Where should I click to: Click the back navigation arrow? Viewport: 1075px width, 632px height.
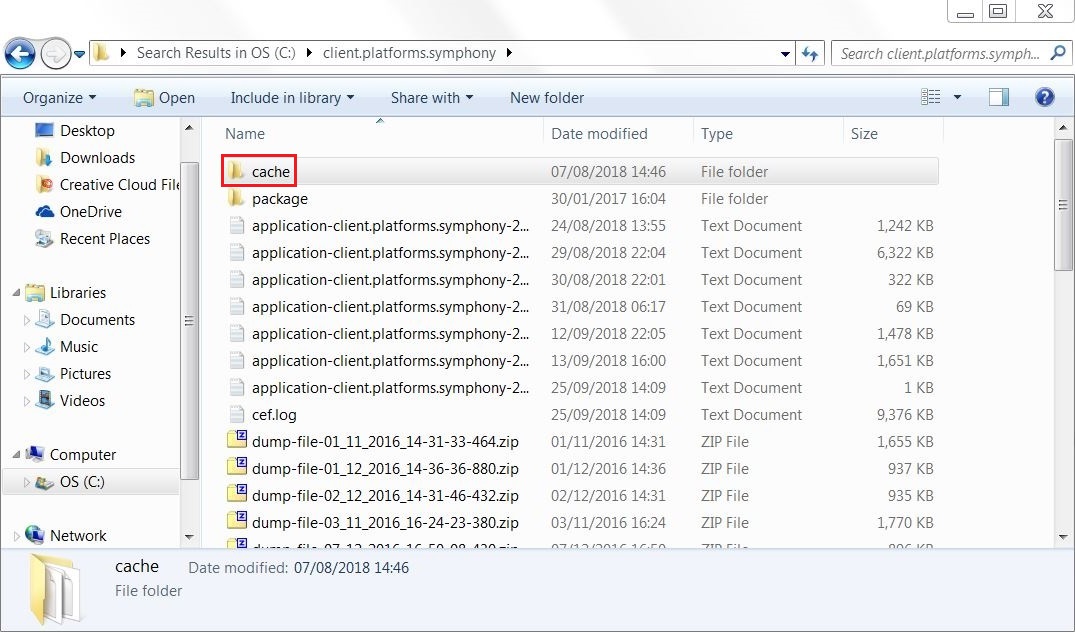pos(20,52)
